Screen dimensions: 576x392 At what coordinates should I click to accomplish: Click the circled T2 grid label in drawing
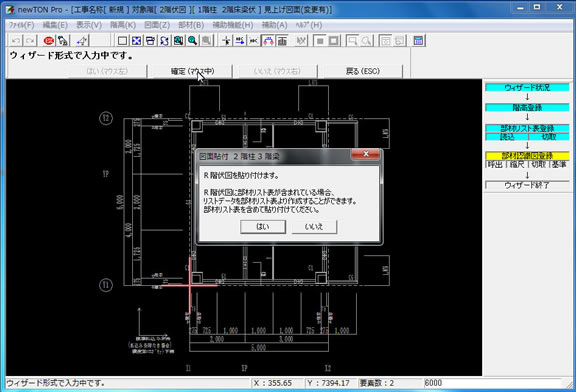[x=106, y=118]
